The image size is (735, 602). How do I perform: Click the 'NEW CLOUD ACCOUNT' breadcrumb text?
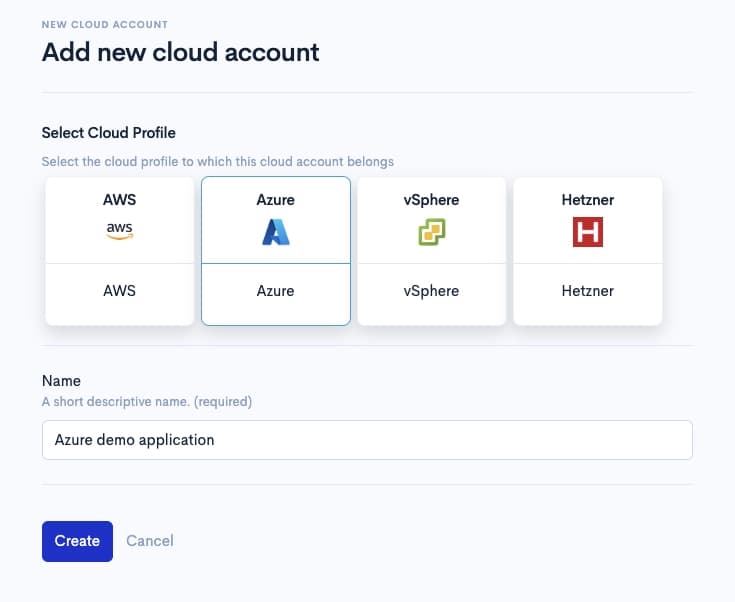point(105,24)
